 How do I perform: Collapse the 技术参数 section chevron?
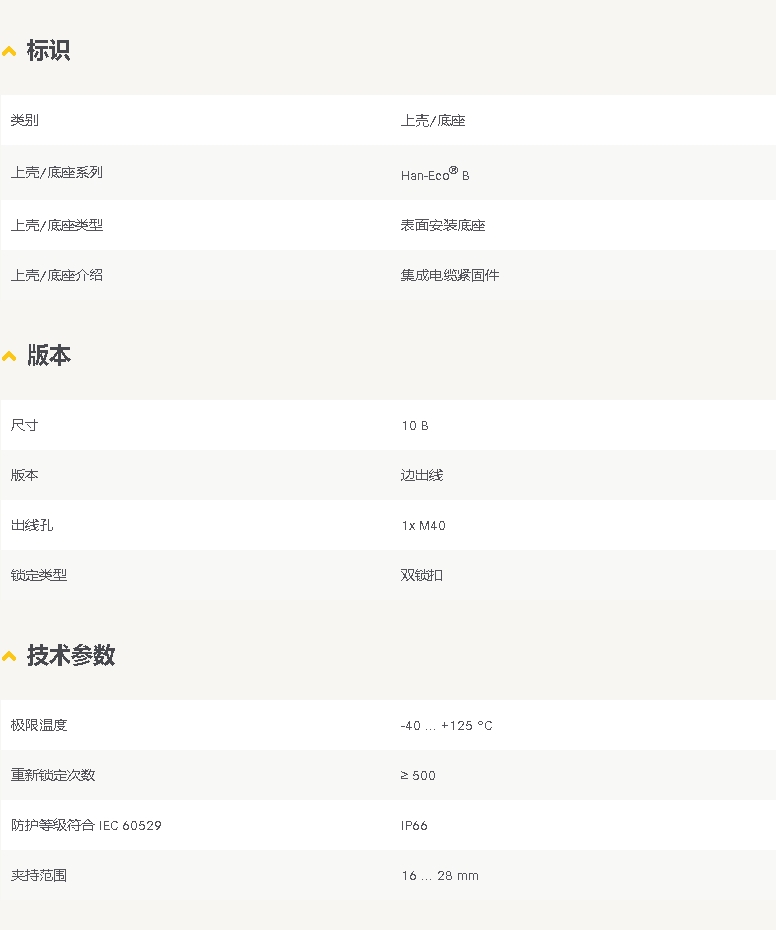(9, 656)
